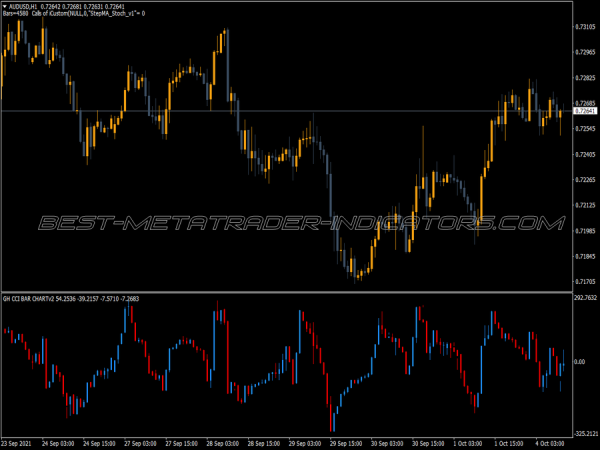600x450 pixels.
Task: Click the StepMA_Stoch_v1 comment text line
Action: tap(74, 13)
